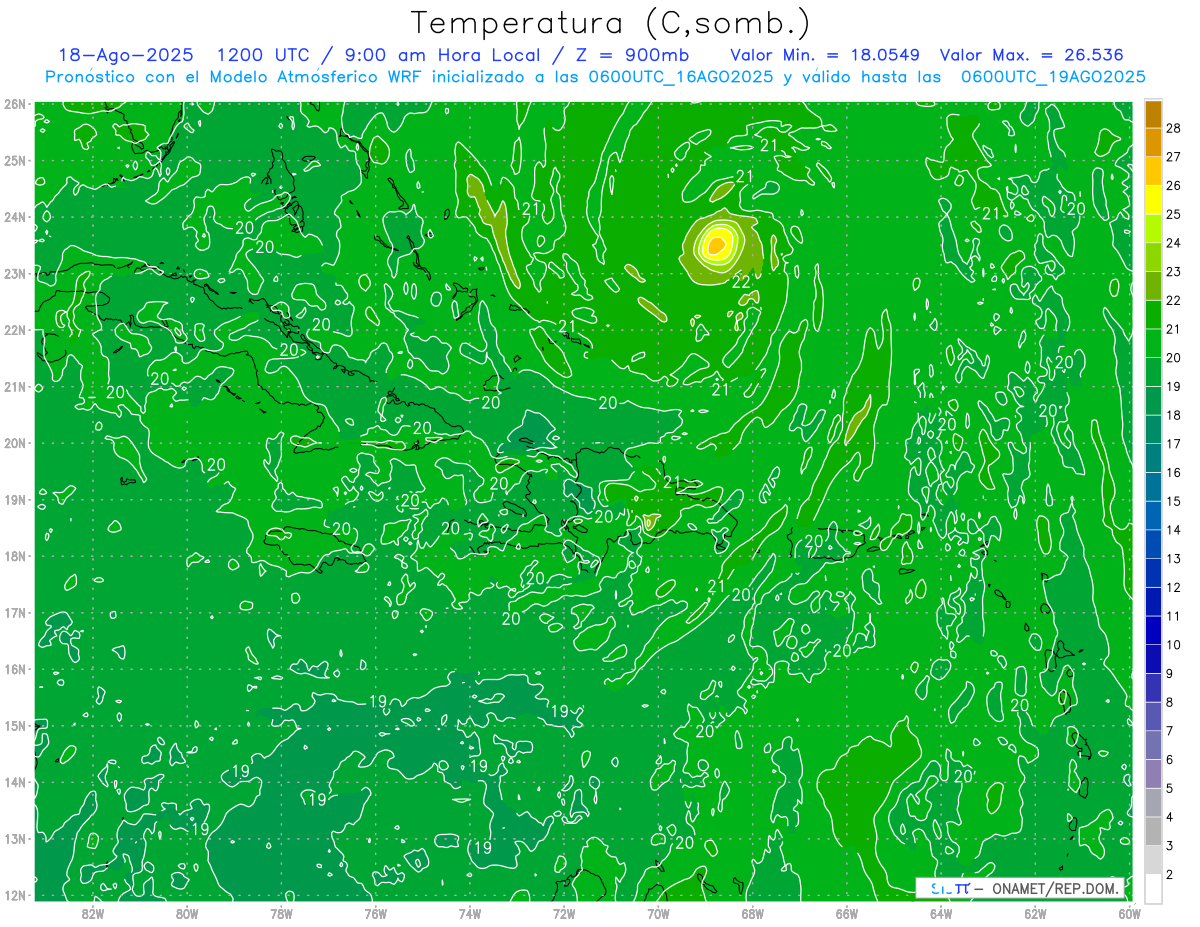This screenshot has height=927, width=1200.
Task: Click the '3' label on the color scale
Action: [1169, 846]
